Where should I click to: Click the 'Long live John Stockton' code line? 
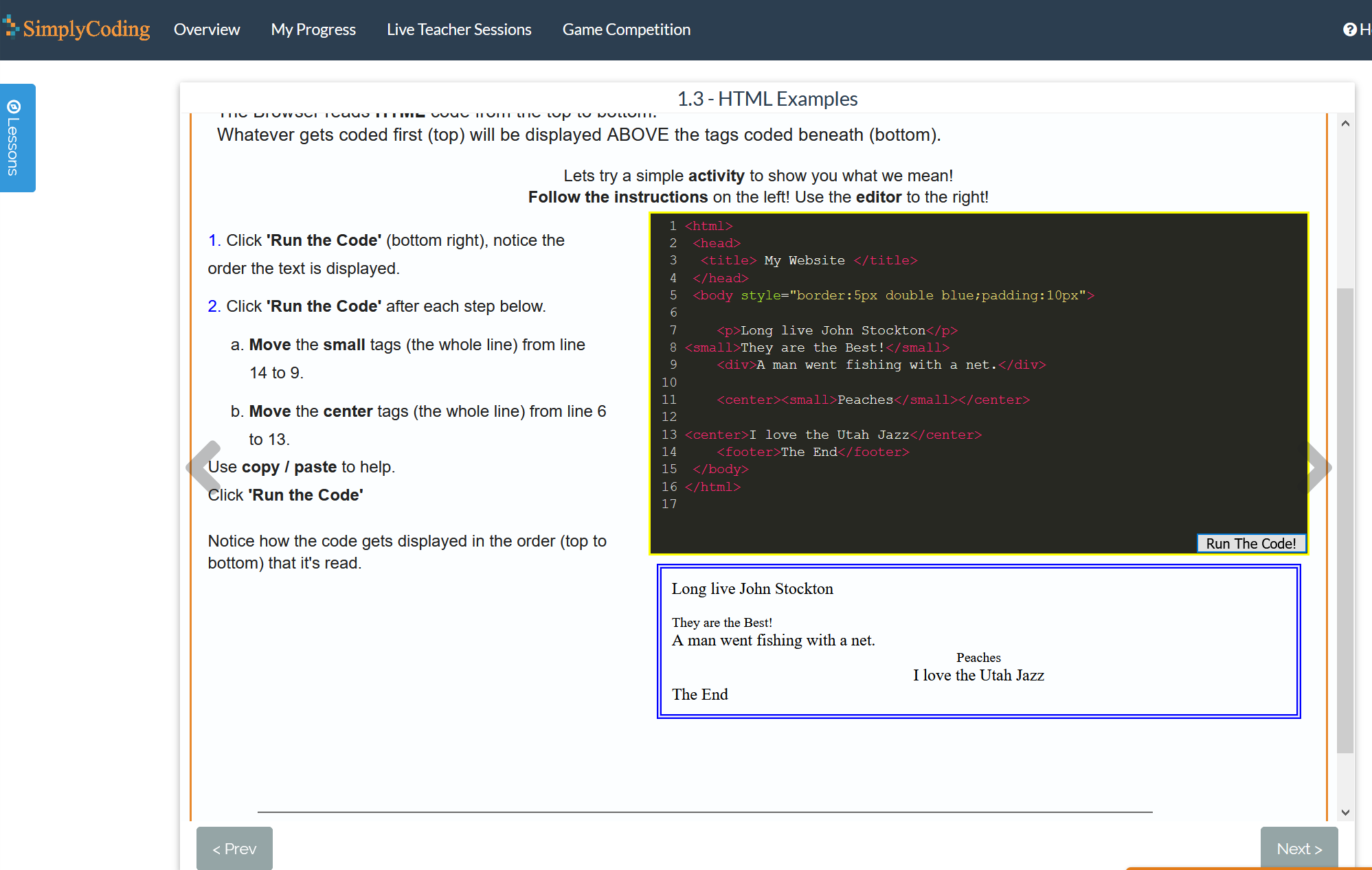(x=837, y=330)
